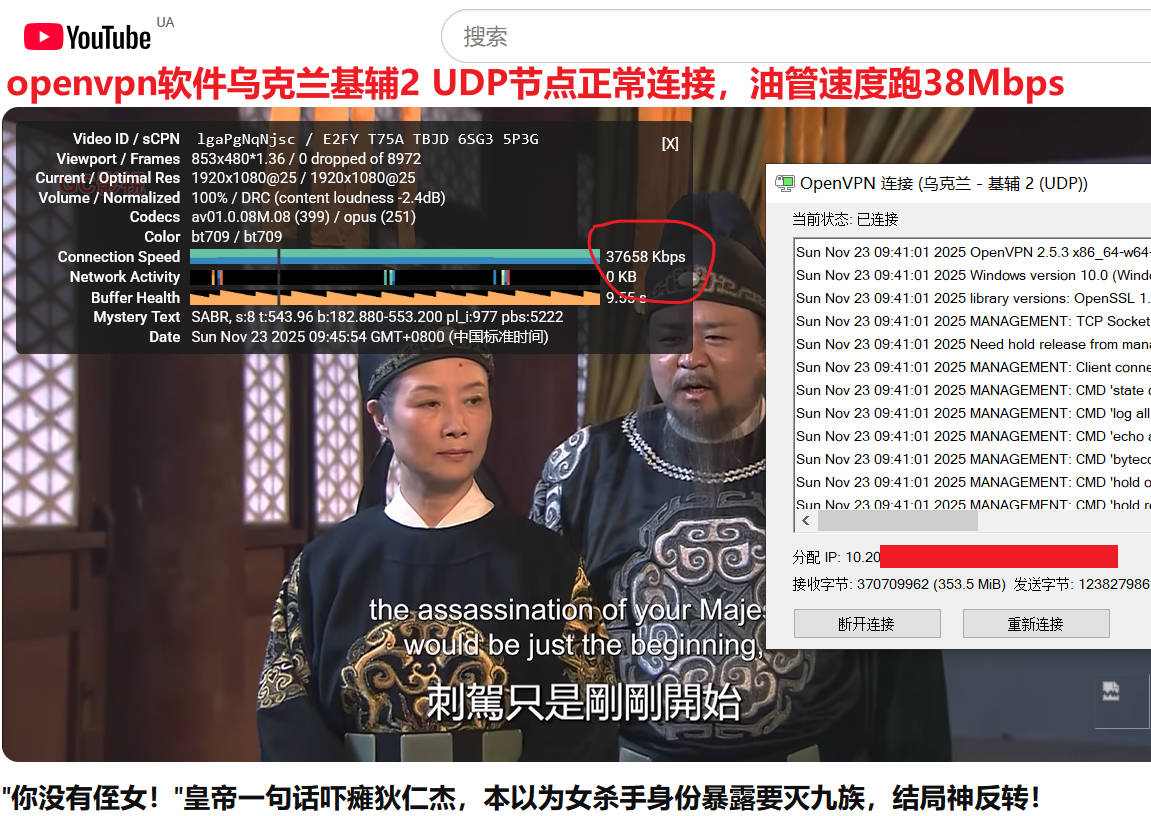The width and height of the screenshot is (1151, 816).
Task: Click the Network Activity graph
Action: (x=394, y=277)
